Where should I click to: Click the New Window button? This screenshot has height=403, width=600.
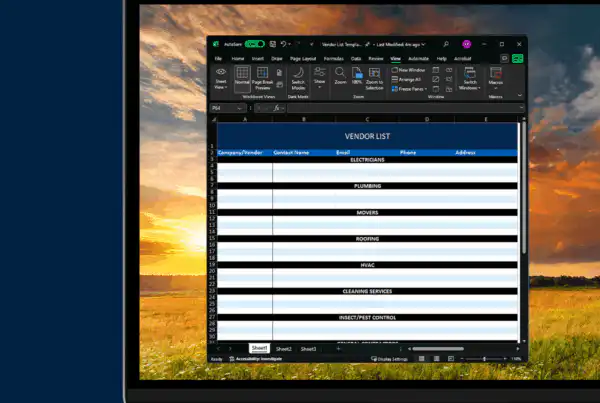tap(408, 70)
